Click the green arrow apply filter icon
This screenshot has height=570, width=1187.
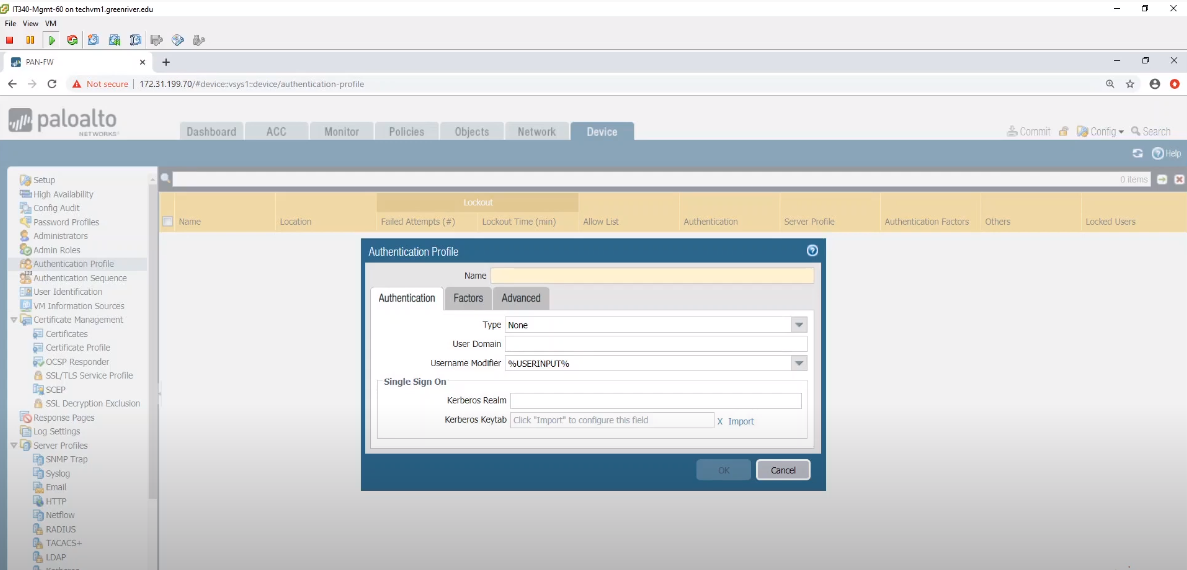coord(1162,179)
